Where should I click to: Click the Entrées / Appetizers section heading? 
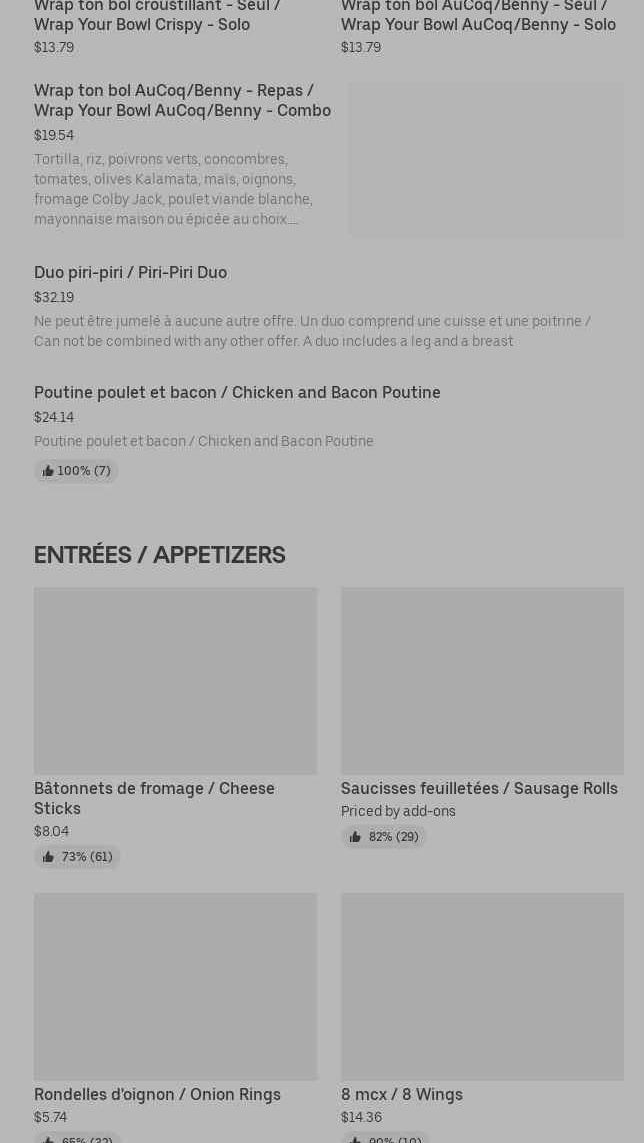click(159, 554)
